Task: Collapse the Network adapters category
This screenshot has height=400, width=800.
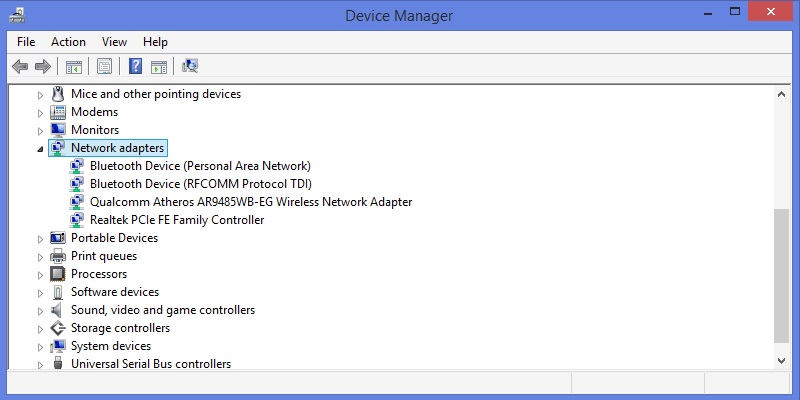Action: click(x=40, y=149)
